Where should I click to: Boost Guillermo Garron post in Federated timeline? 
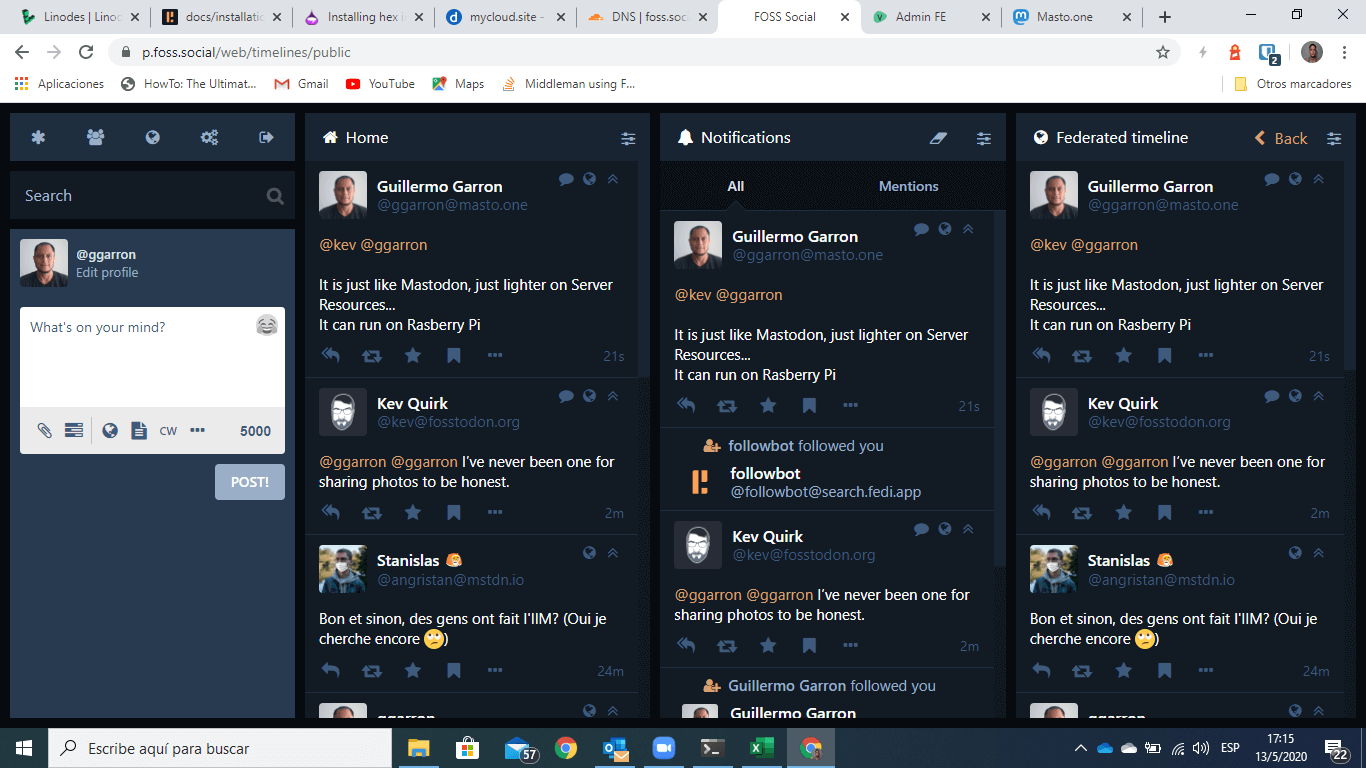coord(1082,355)
